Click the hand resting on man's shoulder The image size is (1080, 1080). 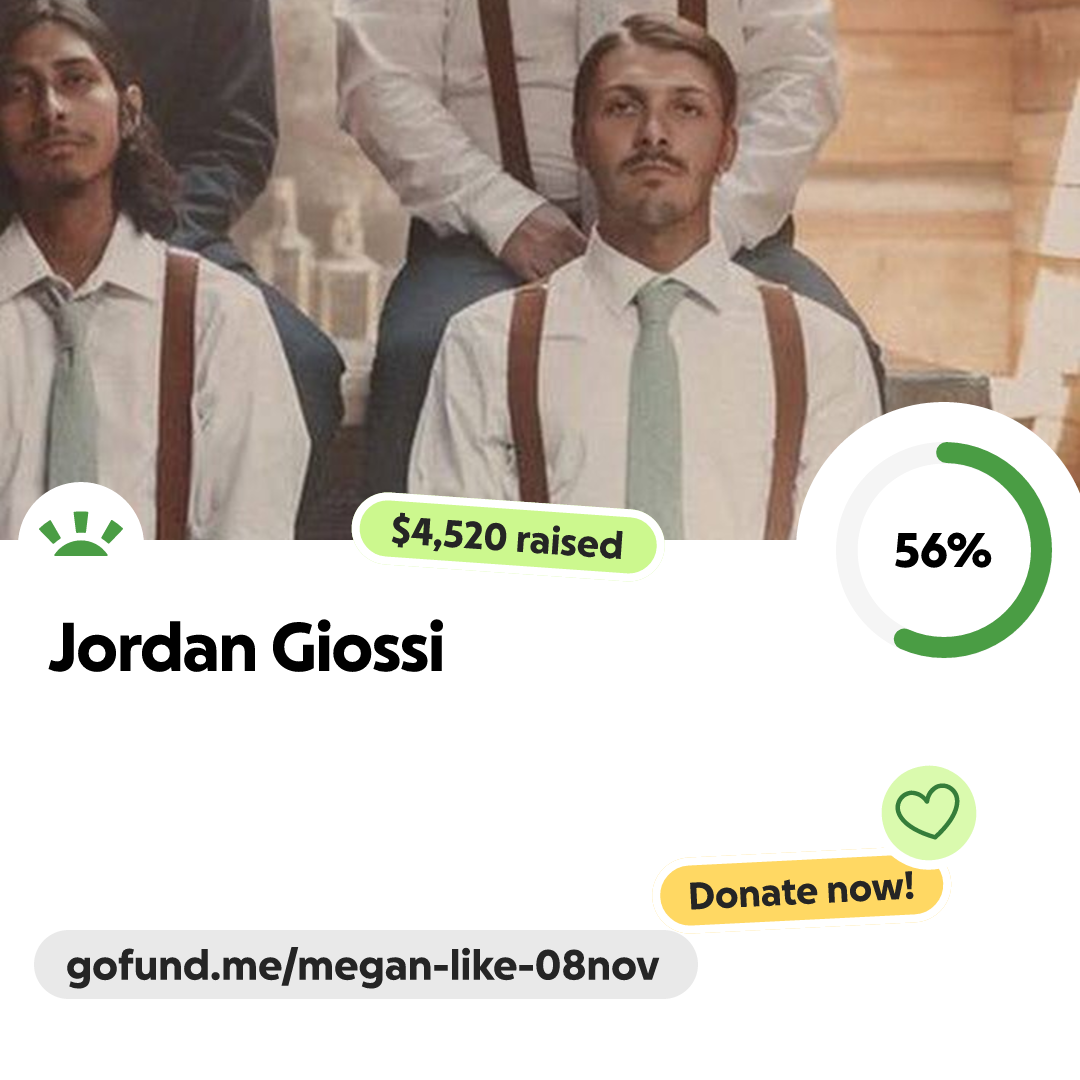542,241
